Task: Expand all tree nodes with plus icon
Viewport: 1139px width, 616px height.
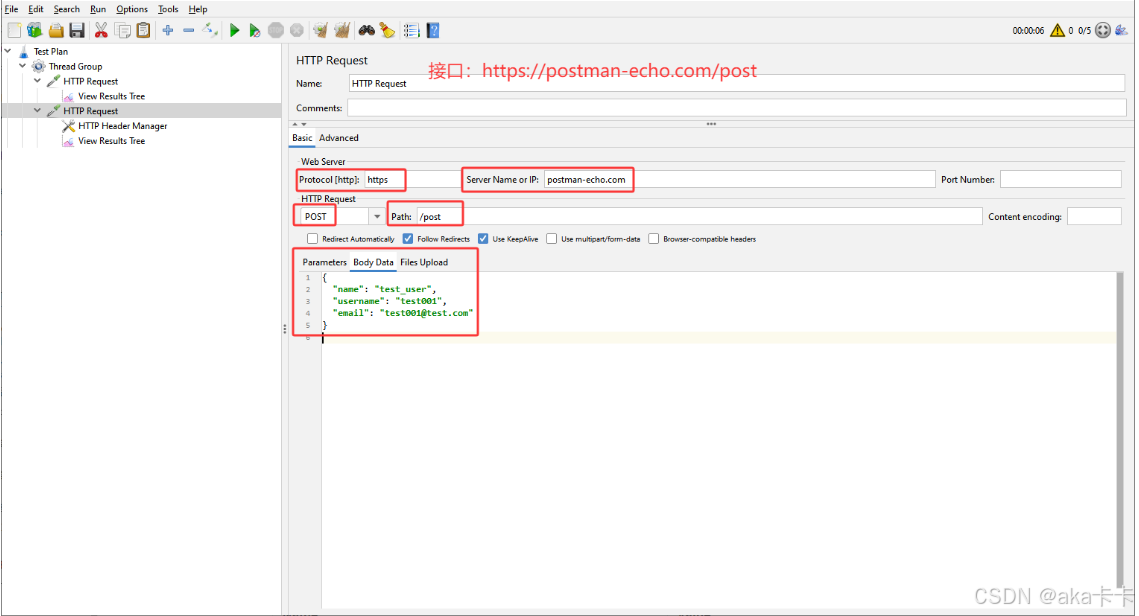Action: [x=168, y=31]
